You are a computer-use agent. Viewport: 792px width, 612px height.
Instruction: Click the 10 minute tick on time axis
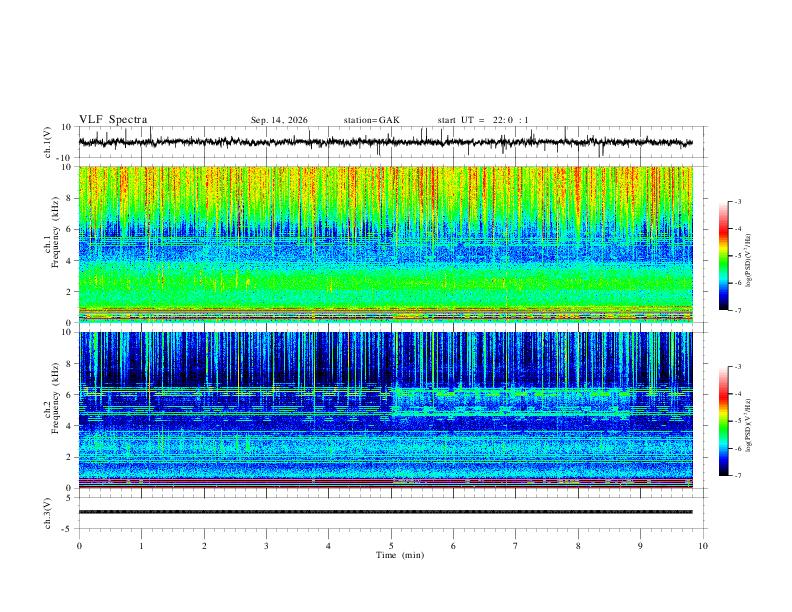point(703,546)
